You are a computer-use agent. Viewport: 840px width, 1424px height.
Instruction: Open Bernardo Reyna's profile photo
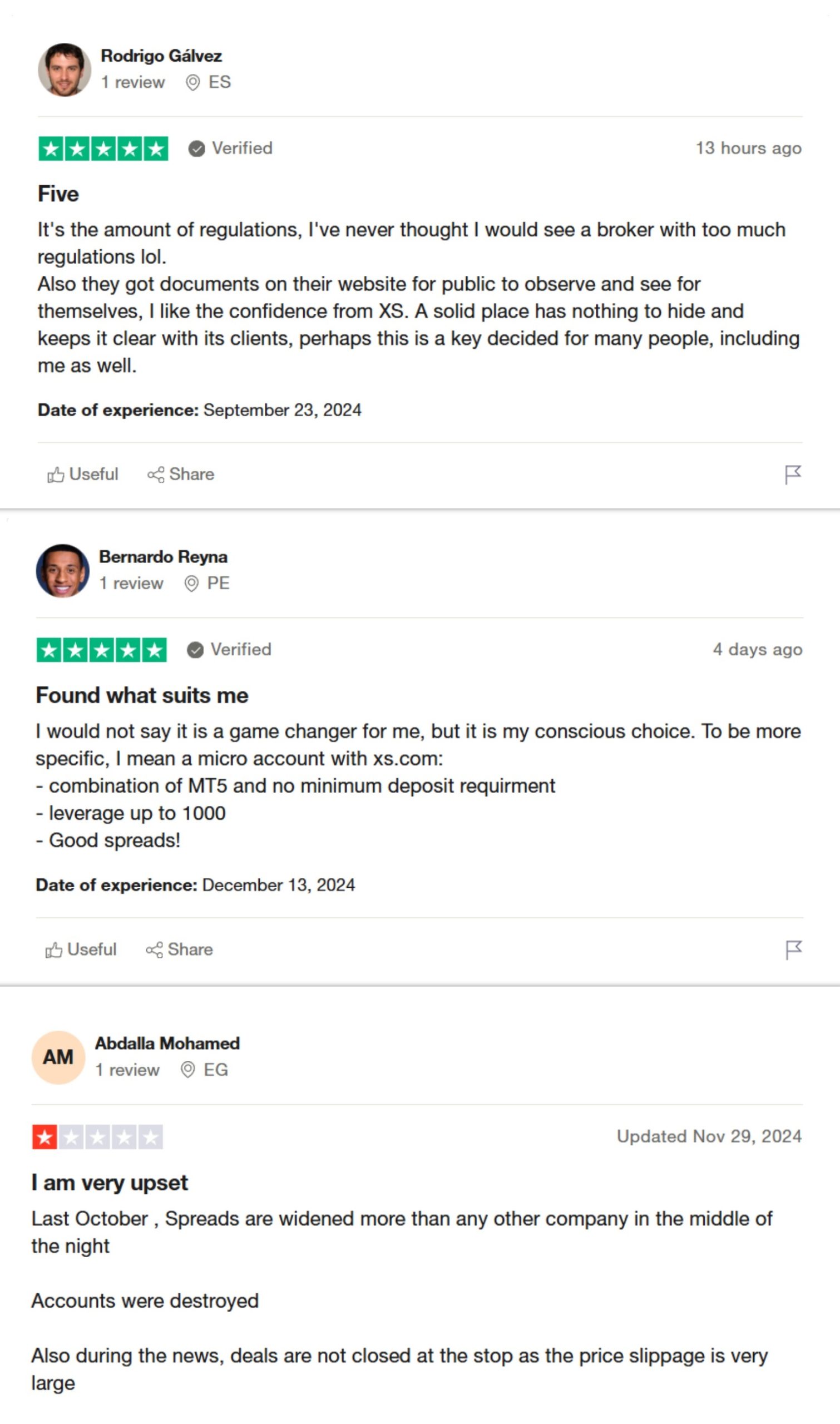63,571
